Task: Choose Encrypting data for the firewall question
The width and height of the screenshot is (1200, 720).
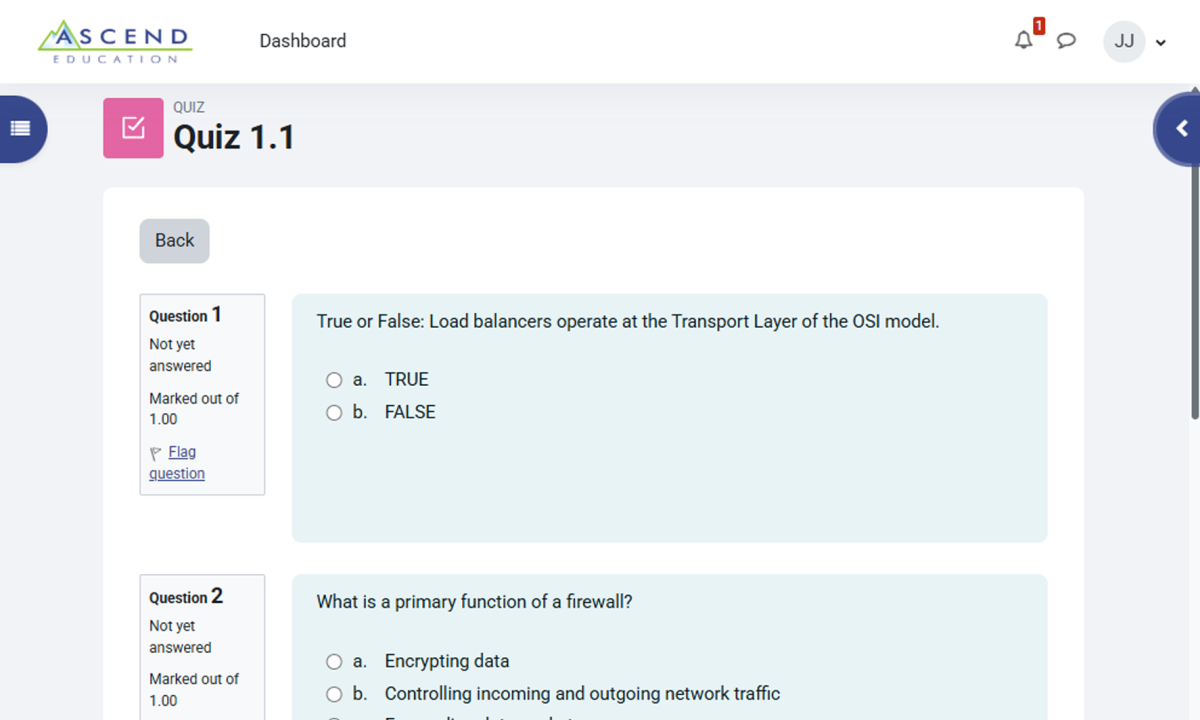Action: pos(334,661)
